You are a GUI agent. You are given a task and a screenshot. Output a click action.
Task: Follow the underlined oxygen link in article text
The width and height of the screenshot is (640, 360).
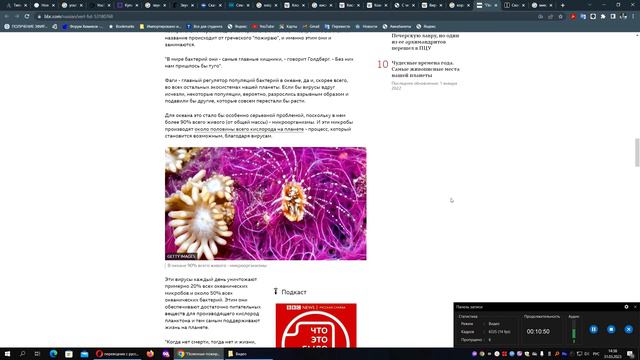pyautogui.click(x=249, y=129)
